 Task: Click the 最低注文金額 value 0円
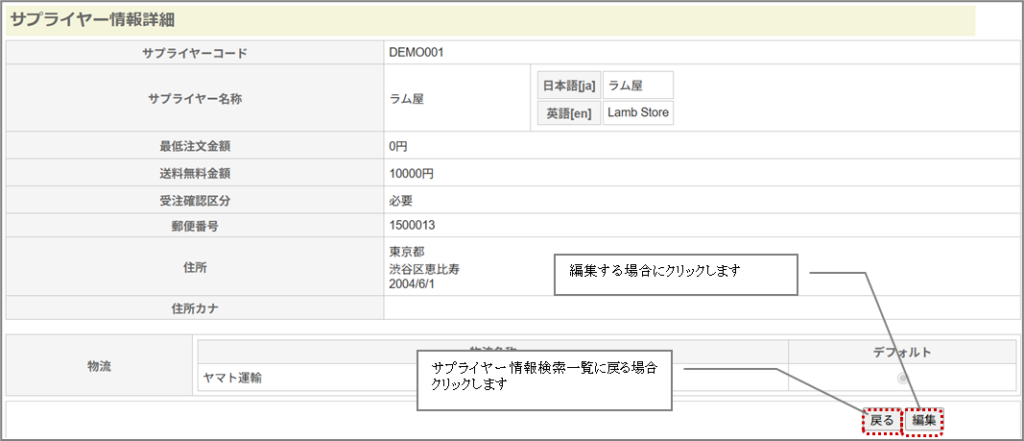point(399,146)
